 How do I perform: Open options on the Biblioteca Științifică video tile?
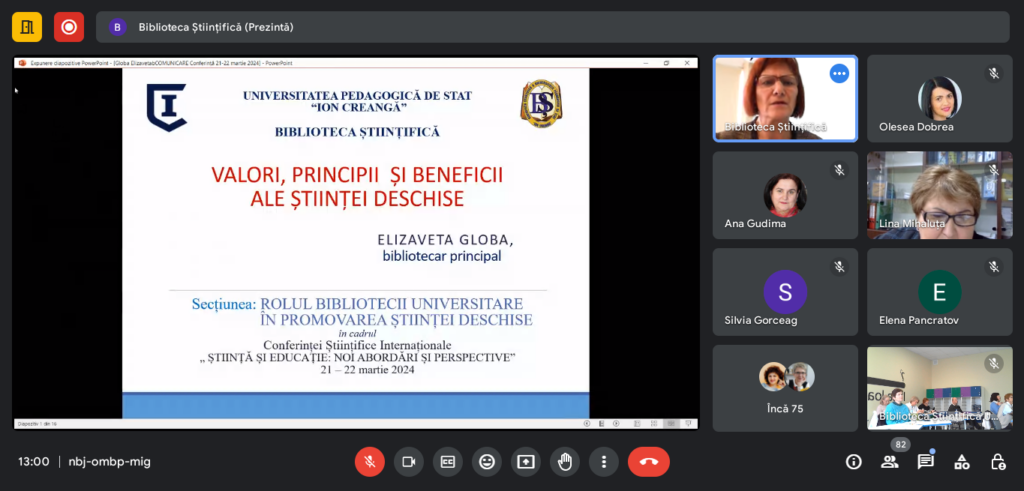point(839,73)
